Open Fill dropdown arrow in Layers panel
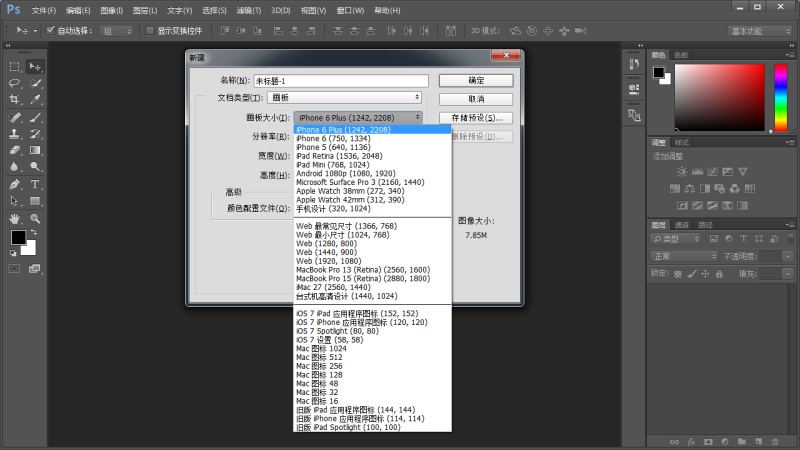 pos(788,274)
